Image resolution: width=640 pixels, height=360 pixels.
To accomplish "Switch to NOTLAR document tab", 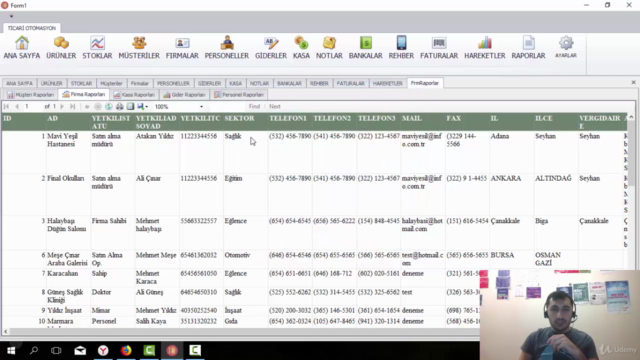I will (259, 83).
